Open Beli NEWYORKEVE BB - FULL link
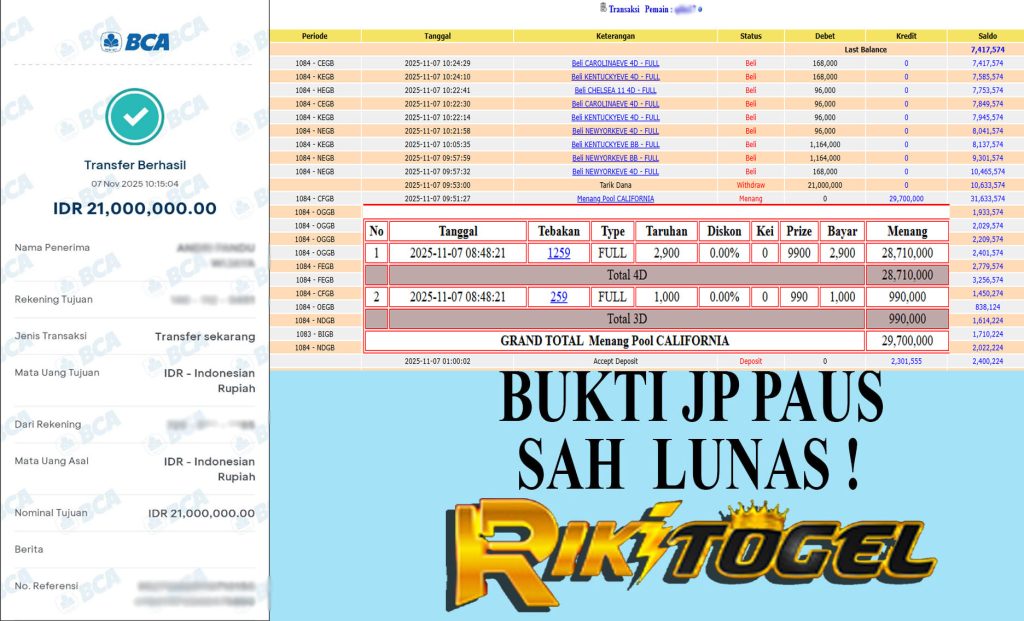 click(x=615, y=158)
